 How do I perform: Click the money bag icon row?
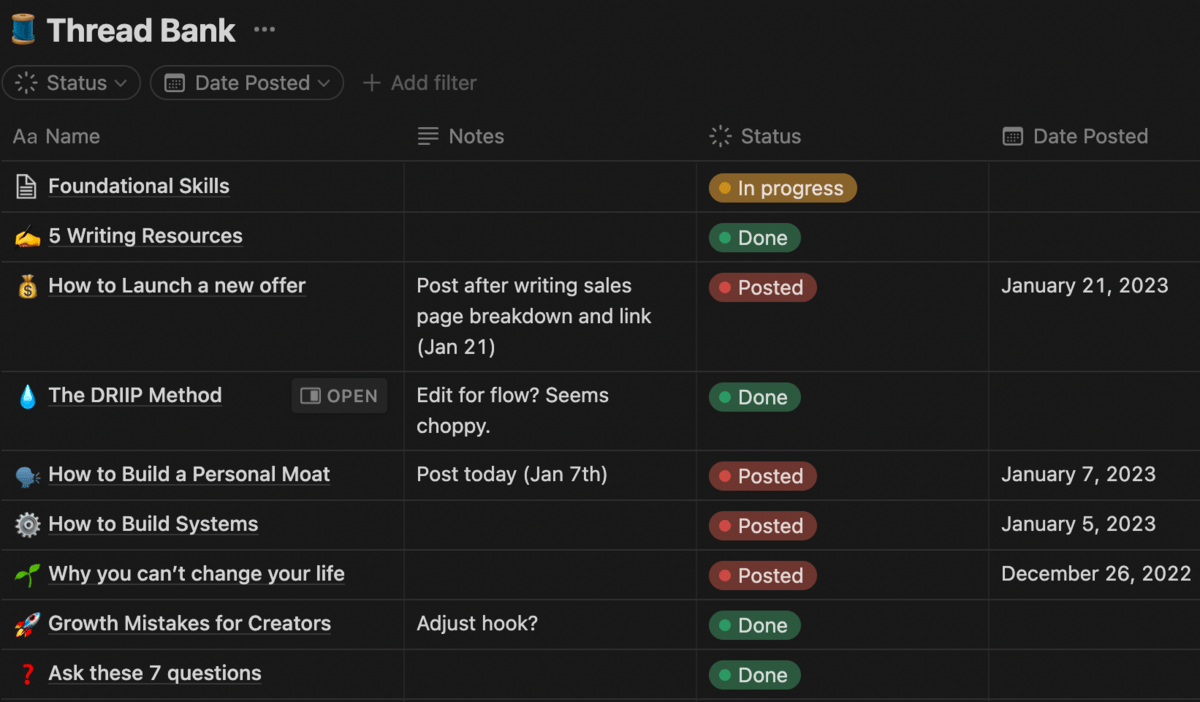pyautogui.click(x=27, y=286)
